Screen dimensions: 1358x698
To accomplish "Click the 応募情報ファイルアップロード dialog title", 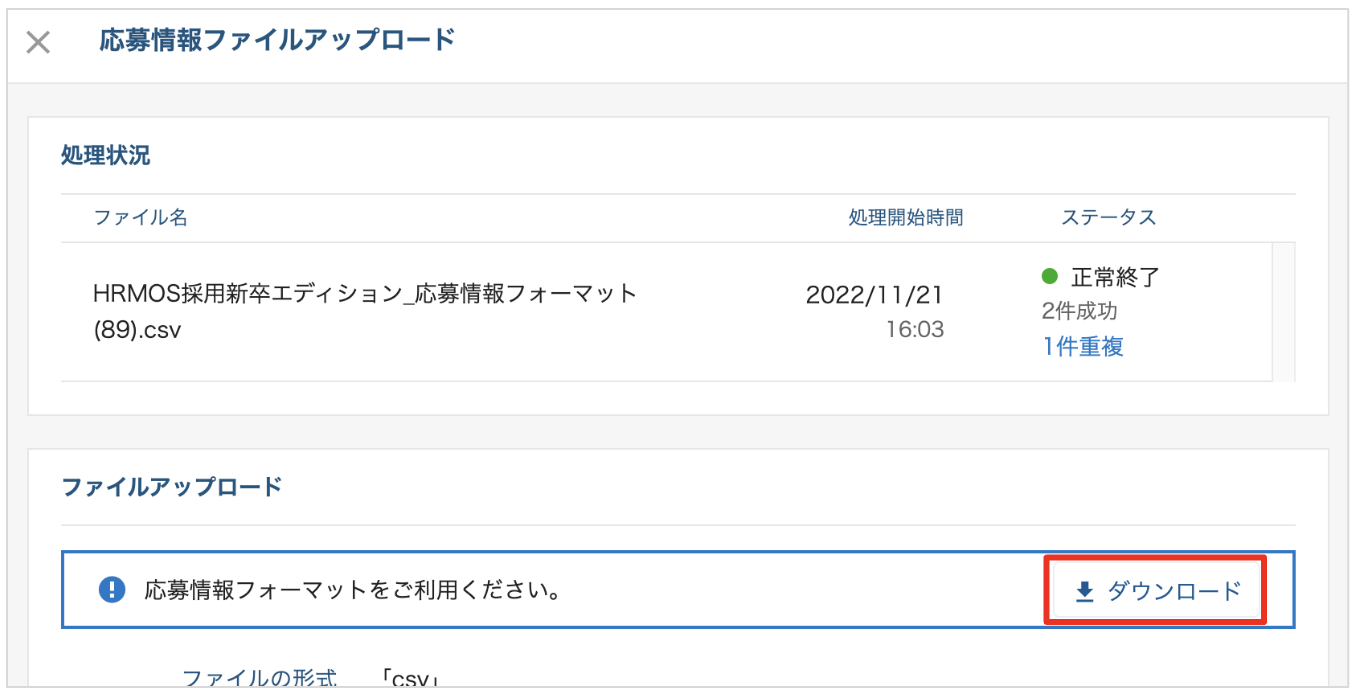I will click(277, 40).
